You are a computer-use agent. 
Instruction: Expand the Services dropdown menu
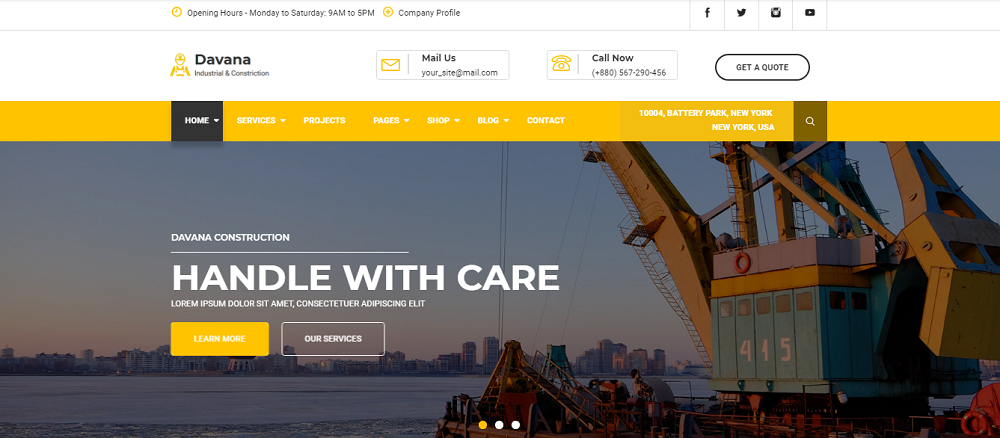[261, 120]
